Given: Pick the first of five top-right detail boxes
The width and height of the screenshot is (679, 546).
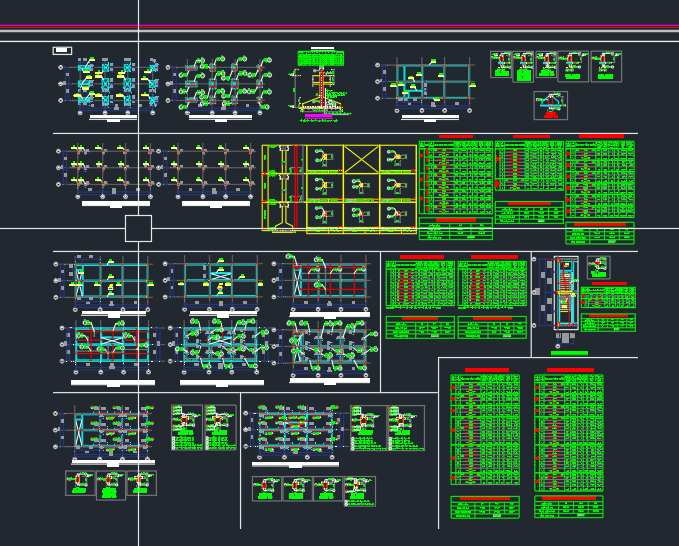Looking at the screenshot, I should coord(501,65).
